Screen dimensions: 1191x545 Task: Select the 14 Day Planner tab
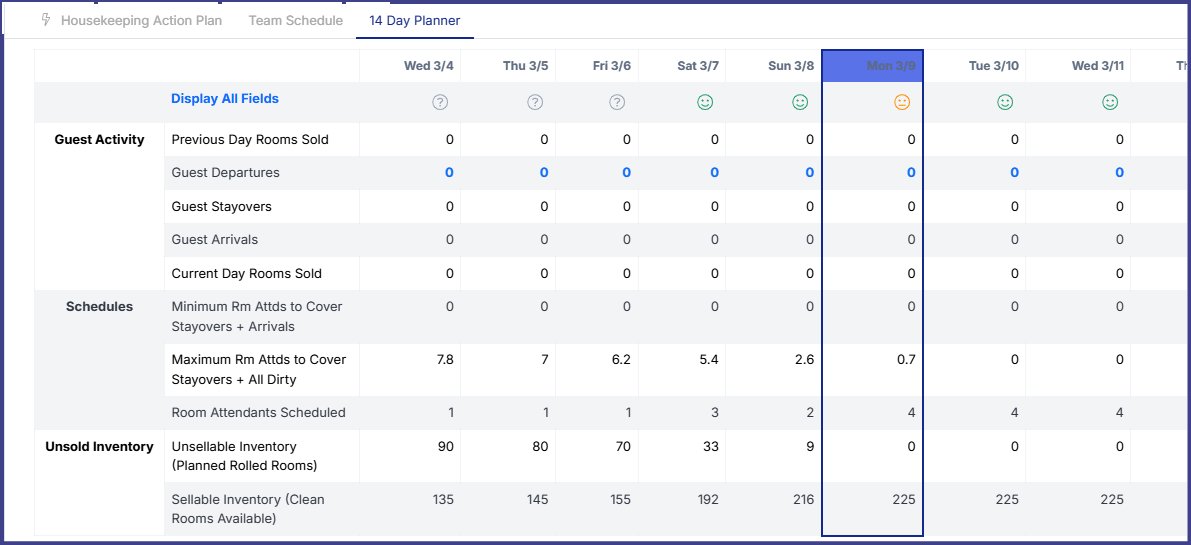(414, 20)
